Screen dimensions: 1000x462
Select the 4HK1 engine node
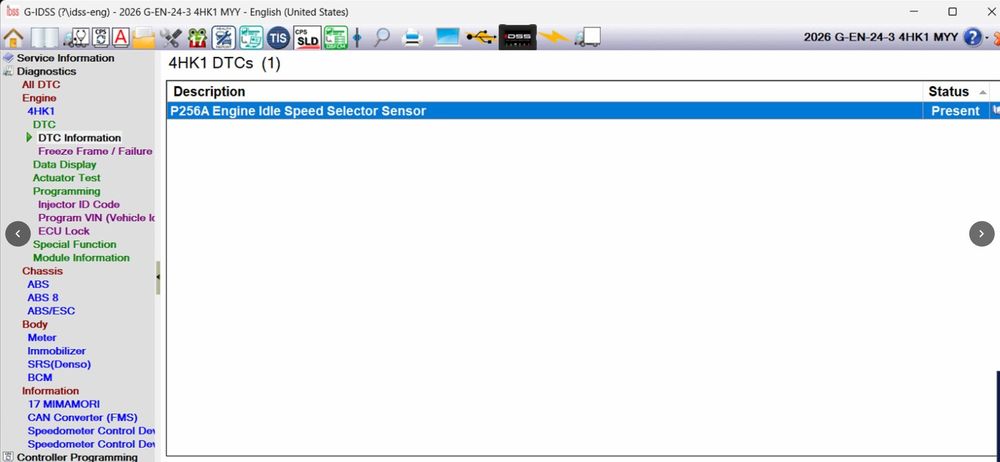pyautogui.click(x=41, y=111)
